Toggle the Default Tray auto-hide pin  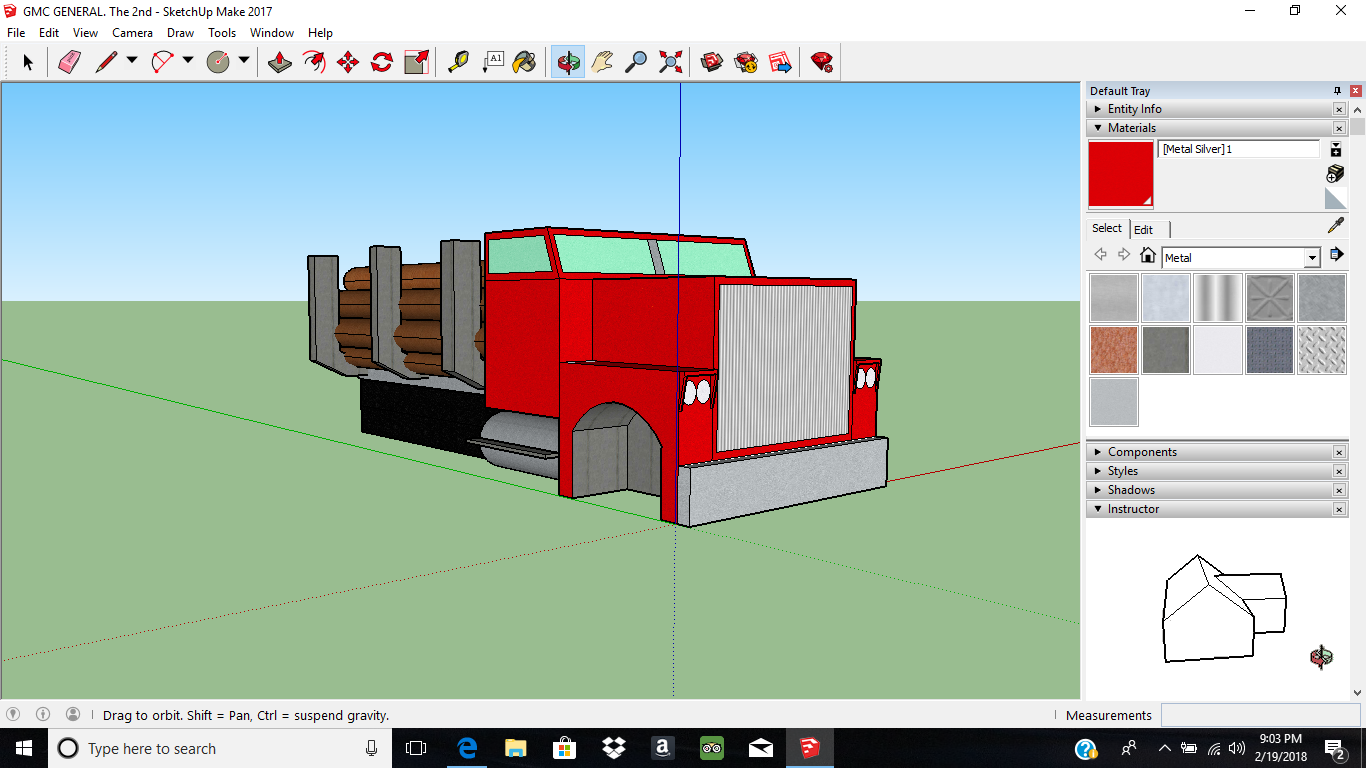(1337, 91)
